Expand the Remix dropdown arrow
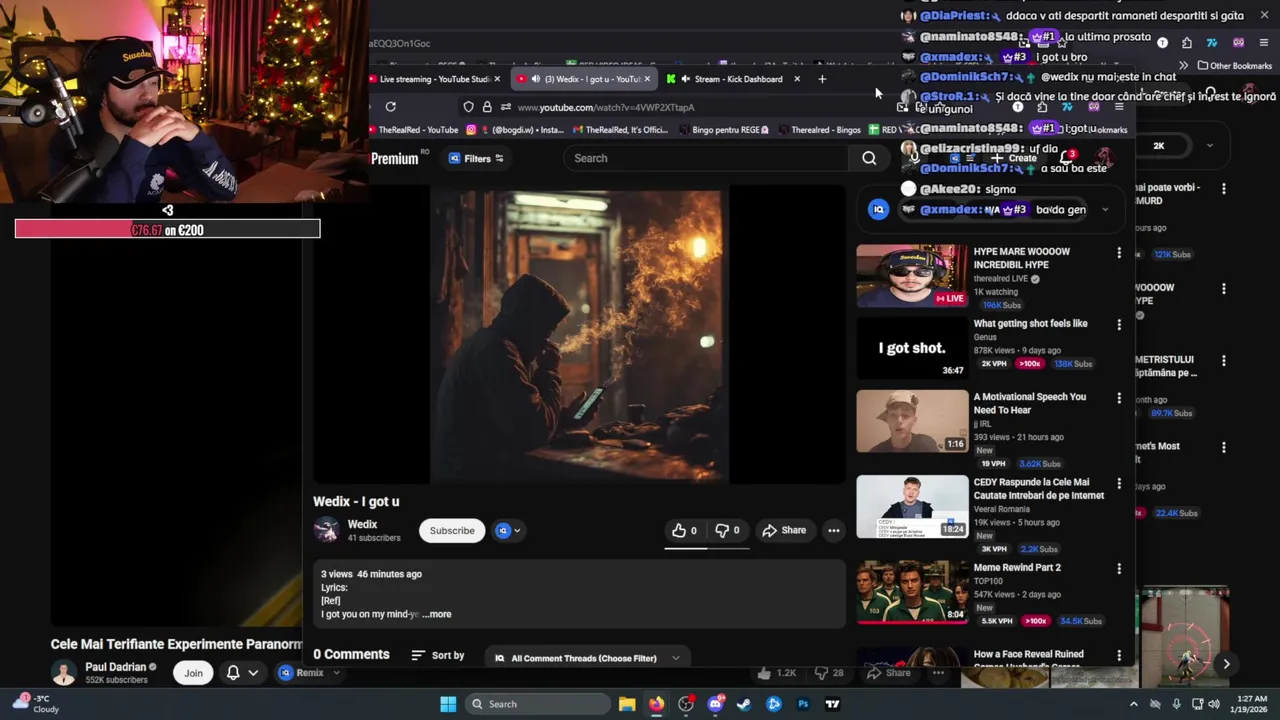1280x720 pixels. (x=335, y=673)
